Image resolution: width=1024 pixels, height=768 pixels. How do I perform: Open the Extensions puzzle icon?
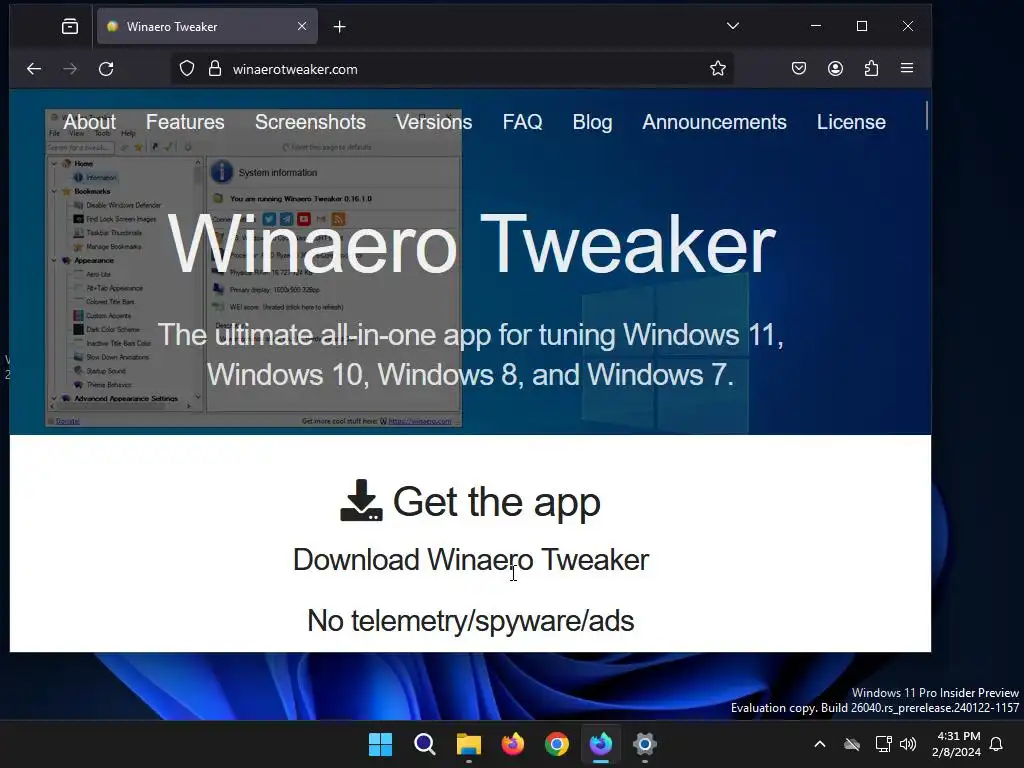[x=871, y=69]
